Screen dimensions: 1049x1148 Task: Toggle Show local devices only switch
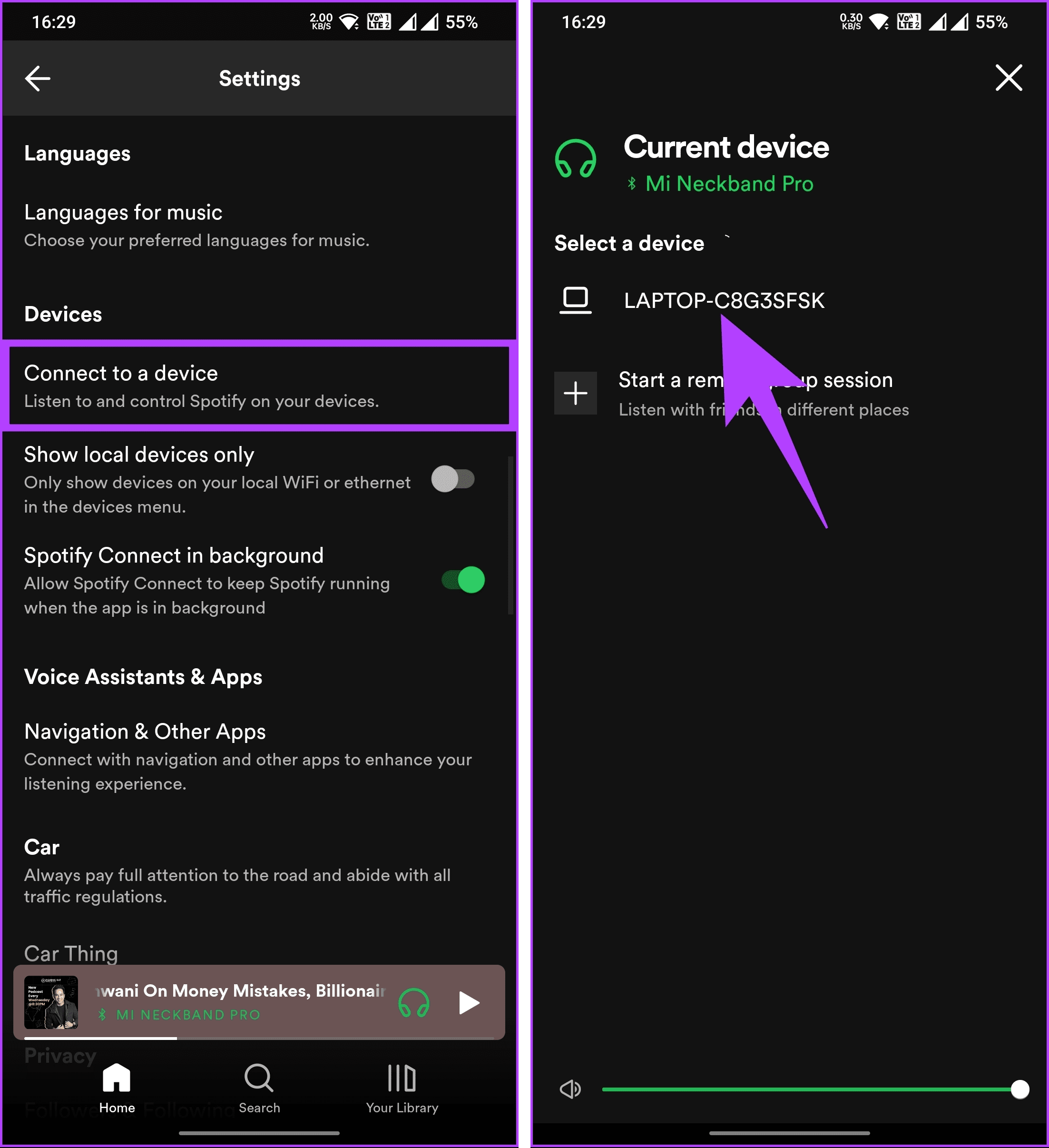tap(452, 479)
